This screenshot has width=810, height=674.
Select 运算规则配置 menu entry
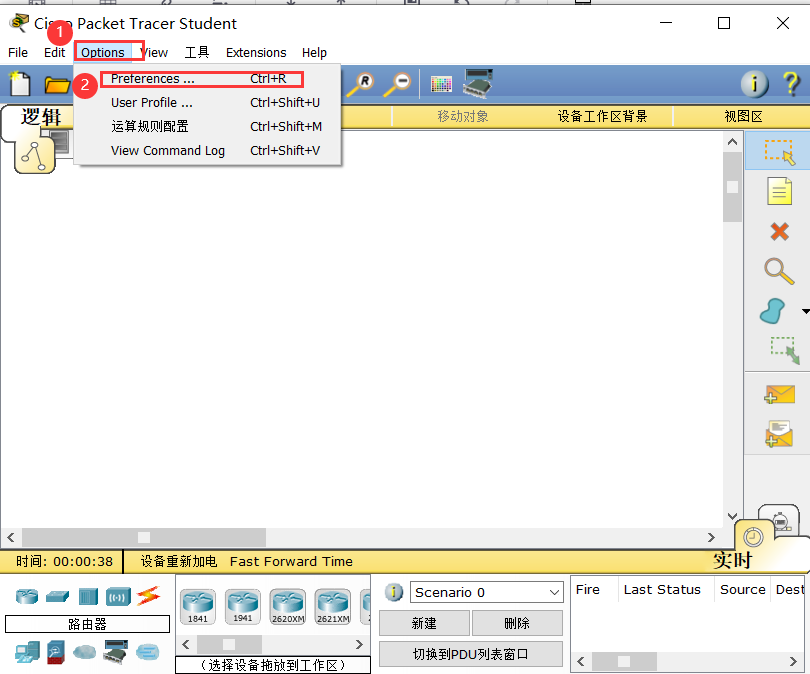[207, 127]
